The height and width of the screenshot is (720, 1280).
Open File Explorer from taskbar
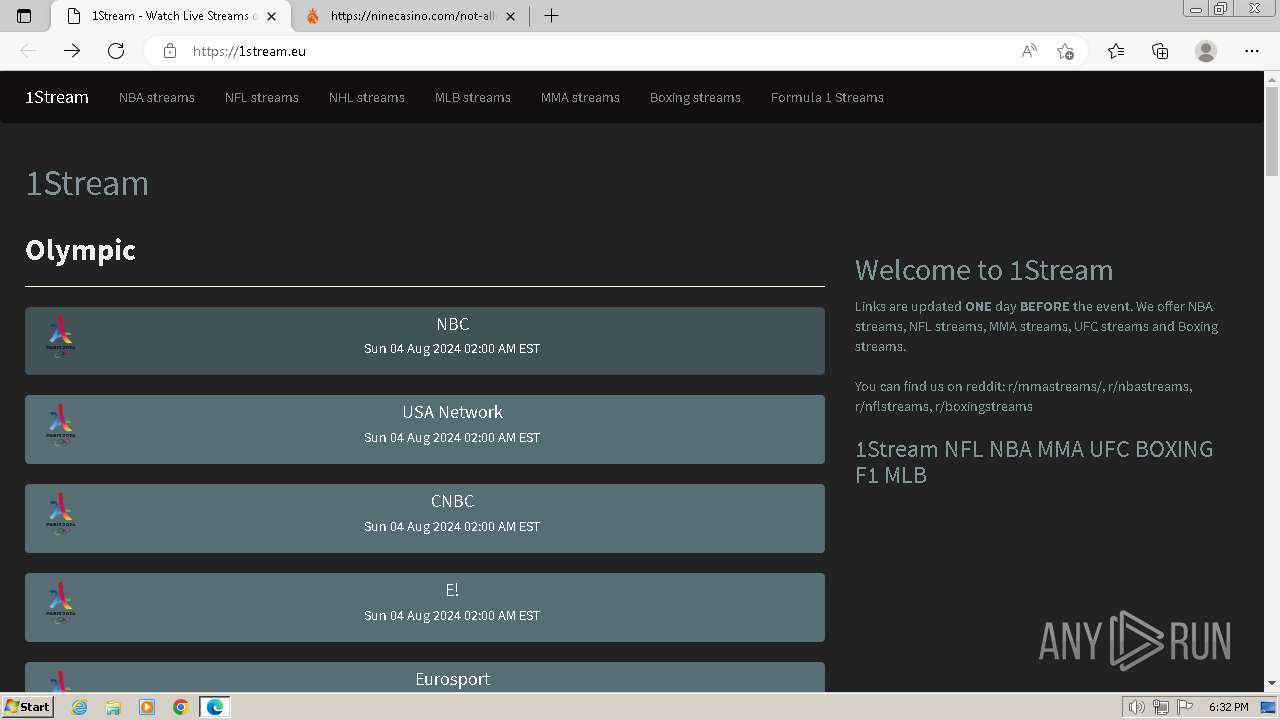pos(113,707)
